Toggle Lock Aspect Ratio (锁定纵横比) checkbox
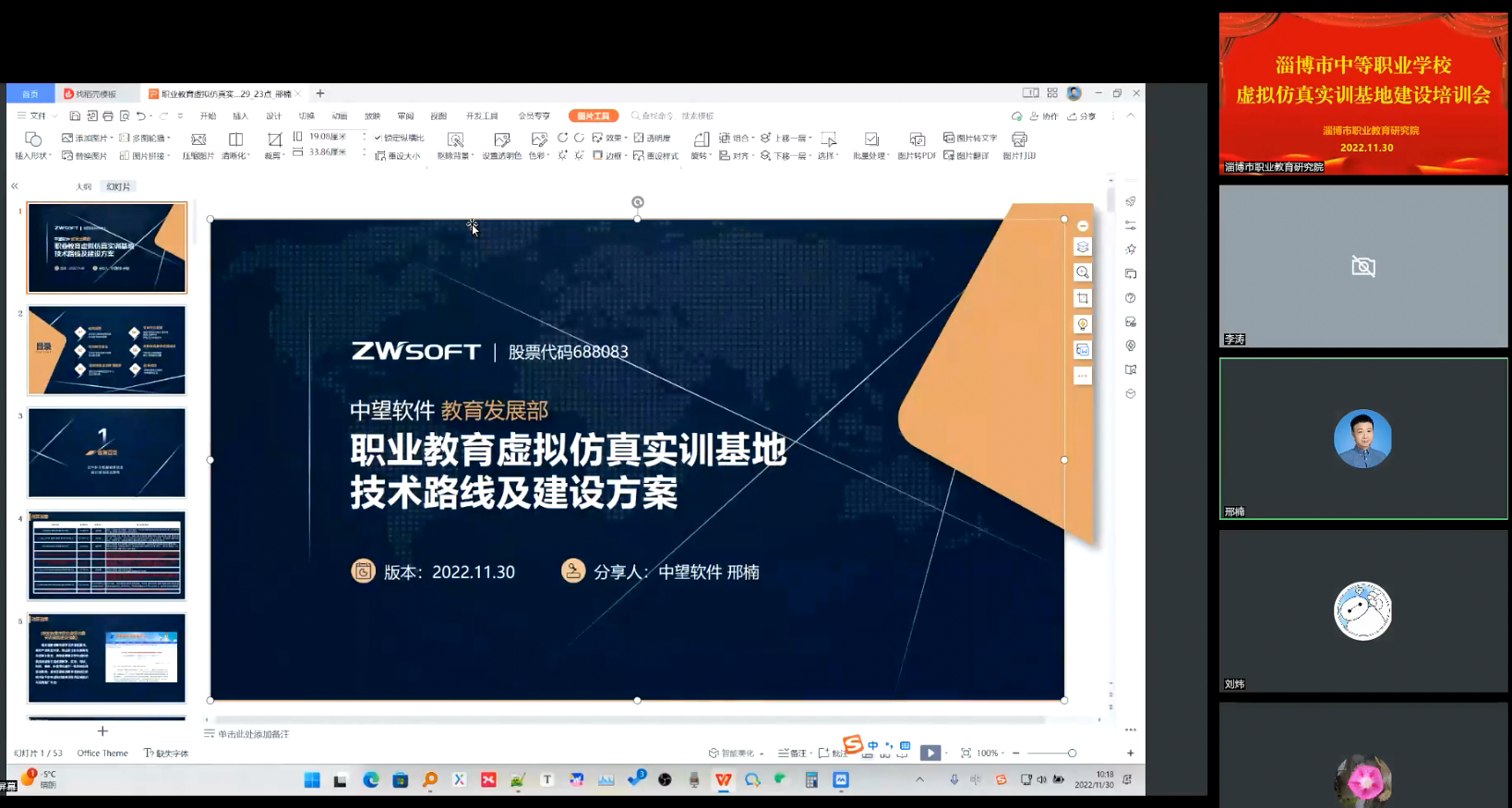Image resolution: width=1512 pixels, height=808 pixels. (378, 138)
